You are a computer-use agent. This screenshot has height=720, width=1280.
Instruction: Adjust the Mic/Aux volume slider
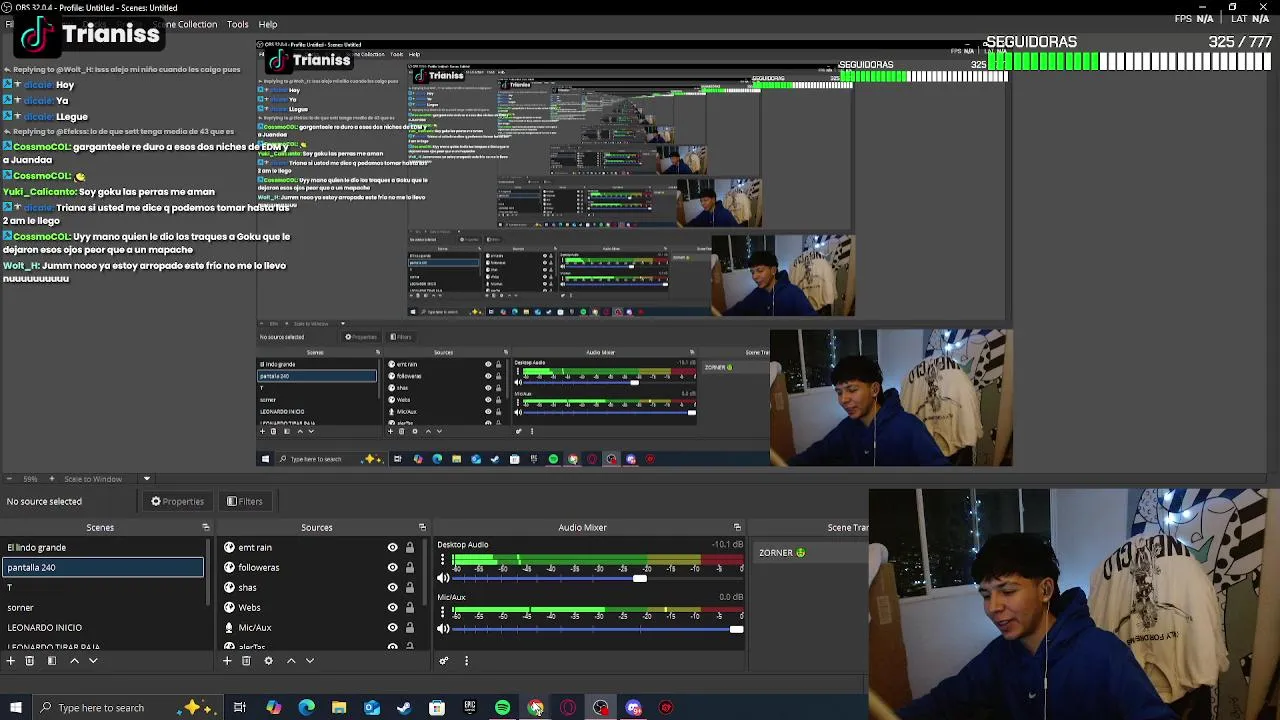tap(737, 629)
